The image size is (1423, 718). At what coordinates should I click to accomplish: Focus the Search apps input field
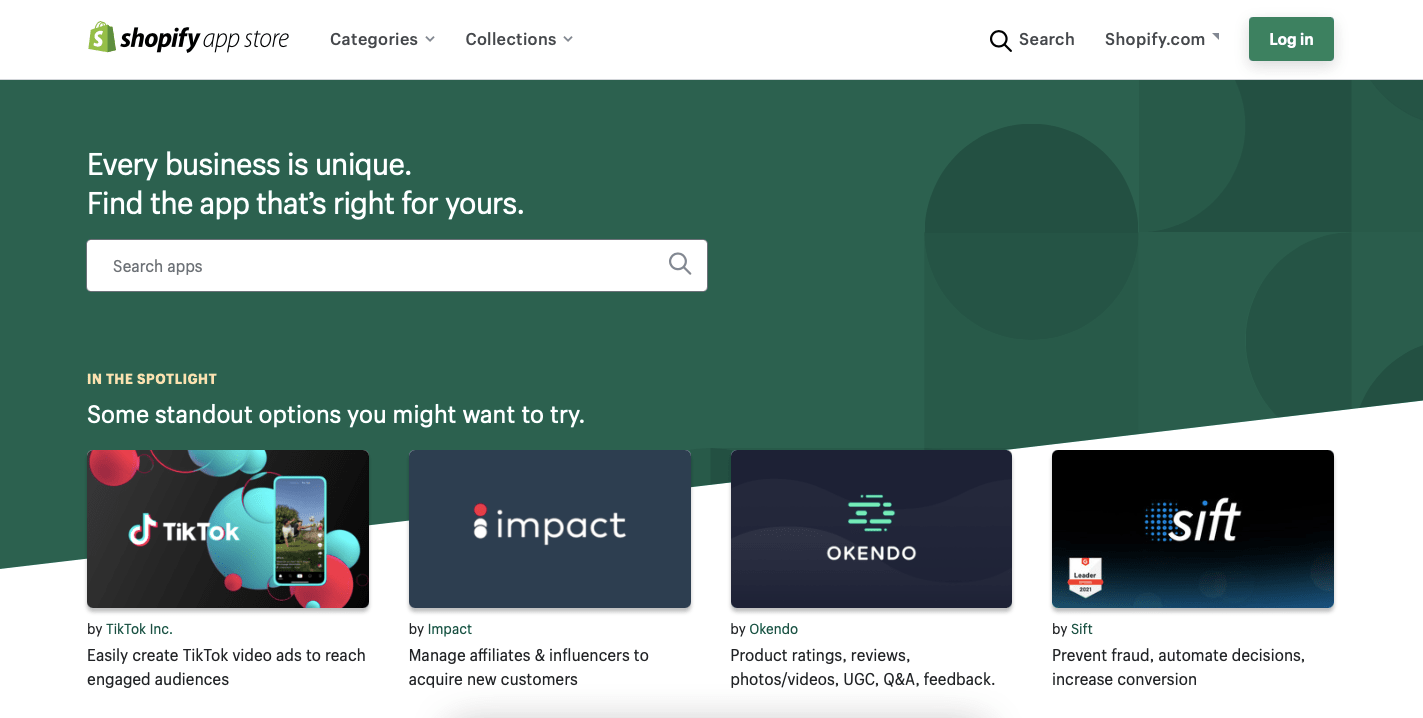click(397, 265)
